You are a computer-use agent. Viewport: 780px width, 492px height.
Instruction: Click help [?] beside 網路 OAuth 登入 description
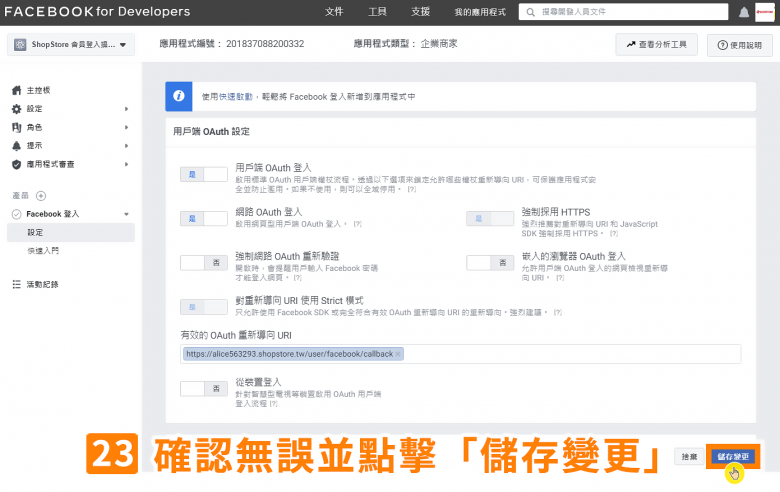click(x=357, y=224)
